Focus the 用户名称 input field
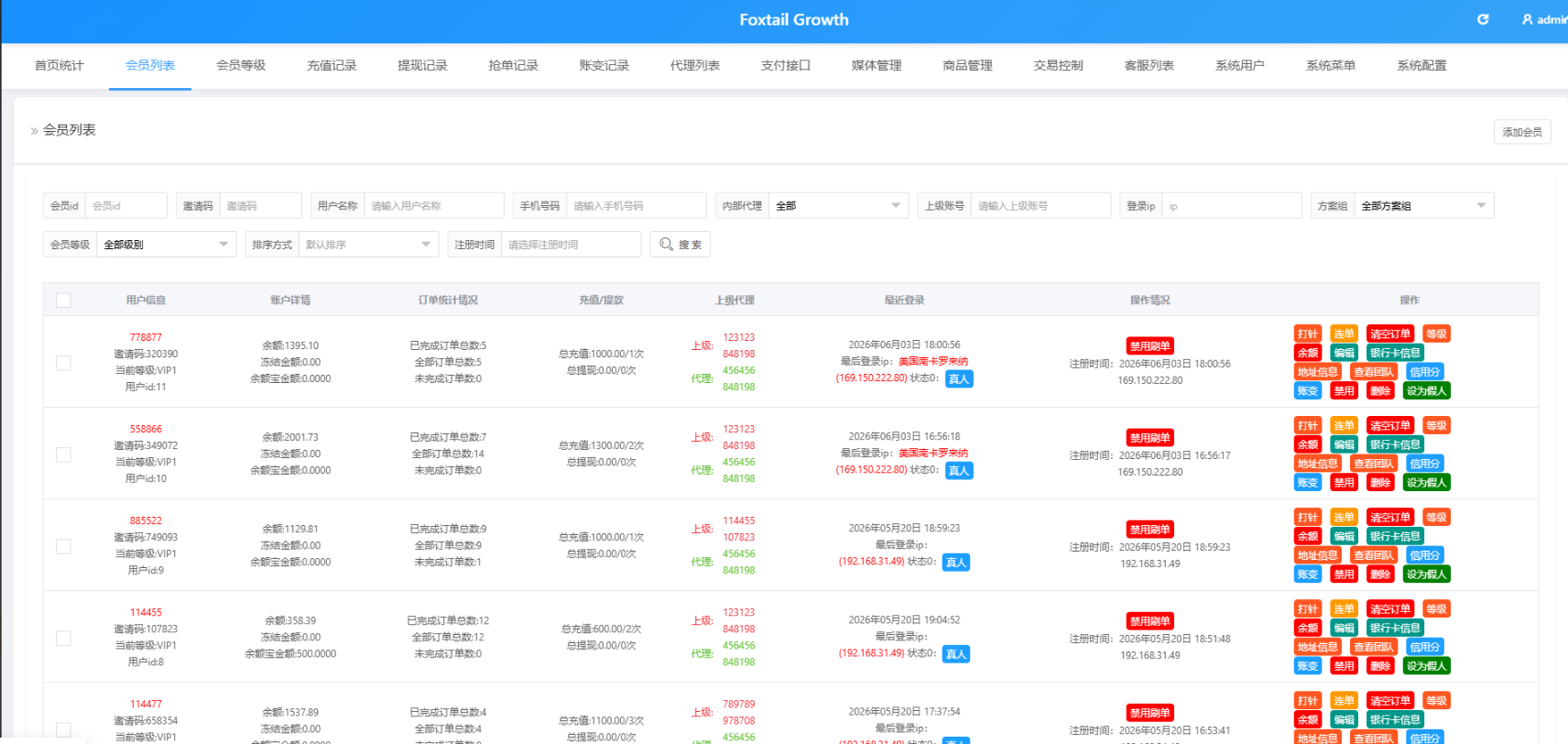 tap(434, 205)
